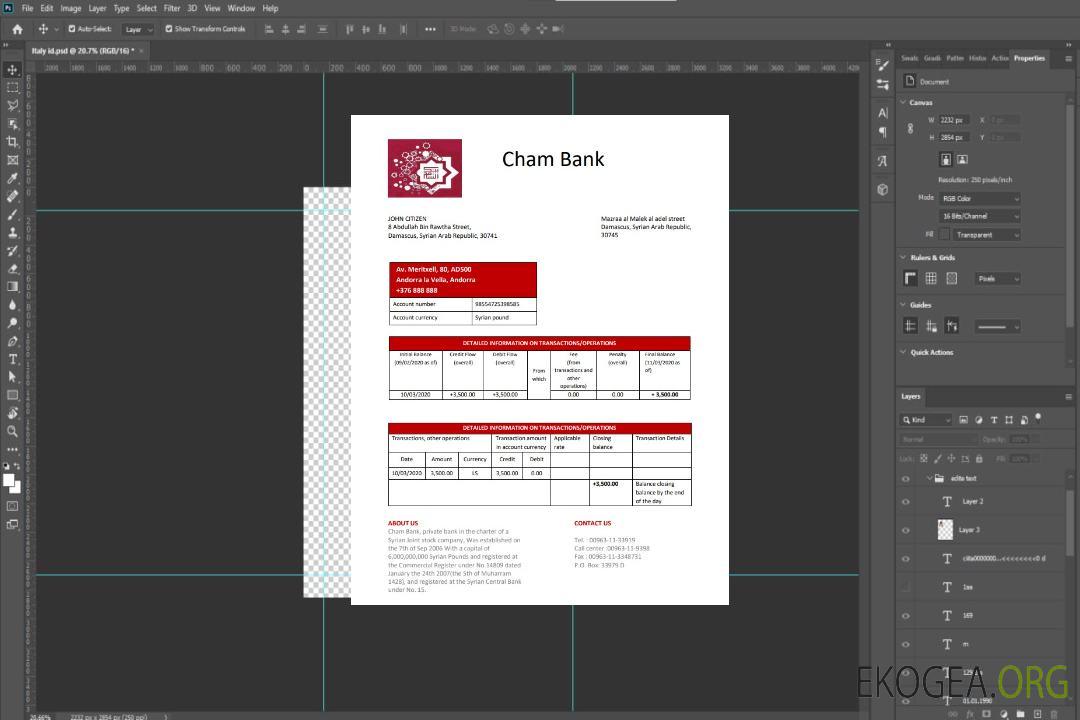Viewport: 1080px width, 720px height.
Task: Select the Object Selection tool
Action: pos(12,124)
